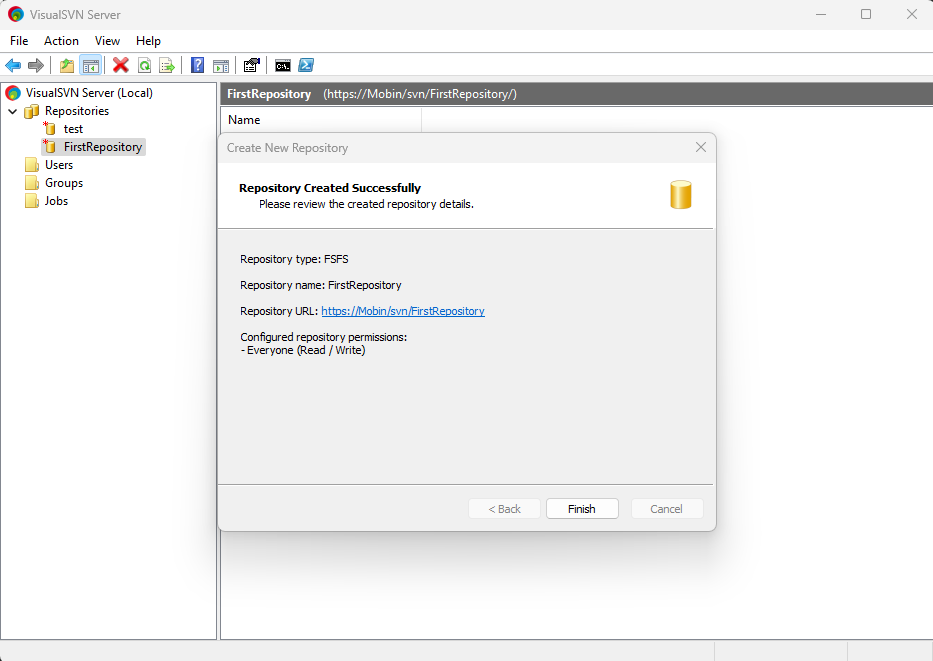
Task: Open the FirstRepository URL link
Action: click(x=403, y=311)
